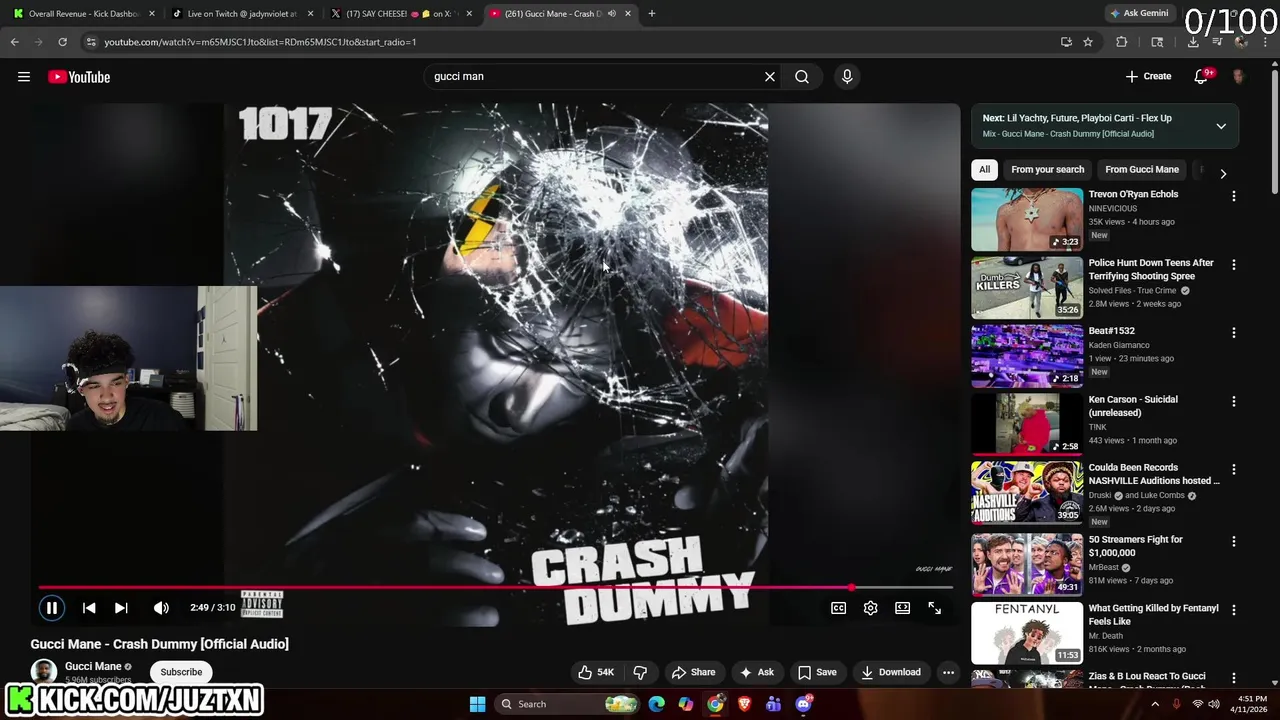
Task: Click the Ask button below video
Action: point(756,672)
